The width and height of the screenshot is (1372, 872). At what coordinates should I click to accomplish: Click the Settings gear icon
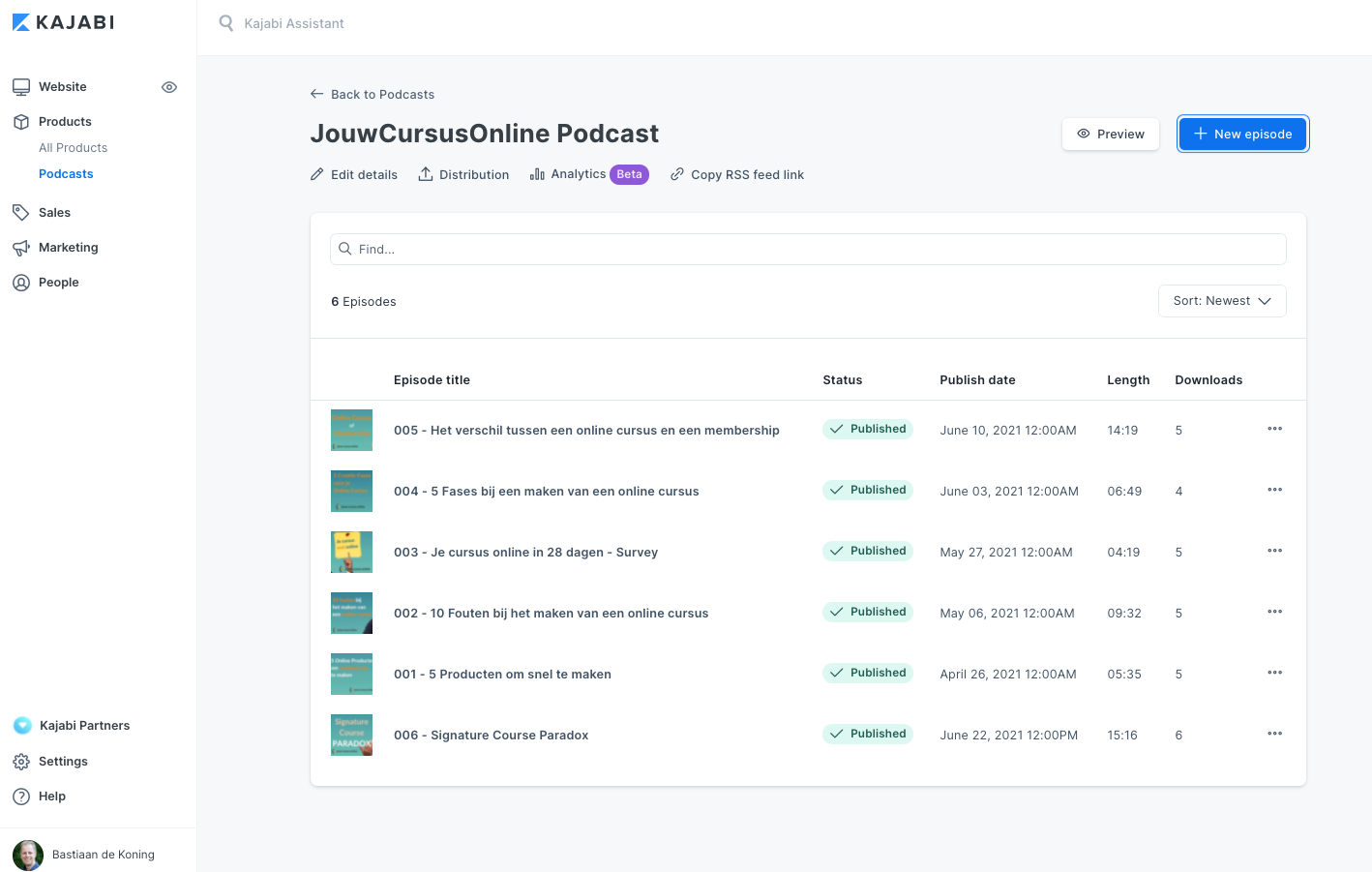pyautogui.click(x=21, y=762)
